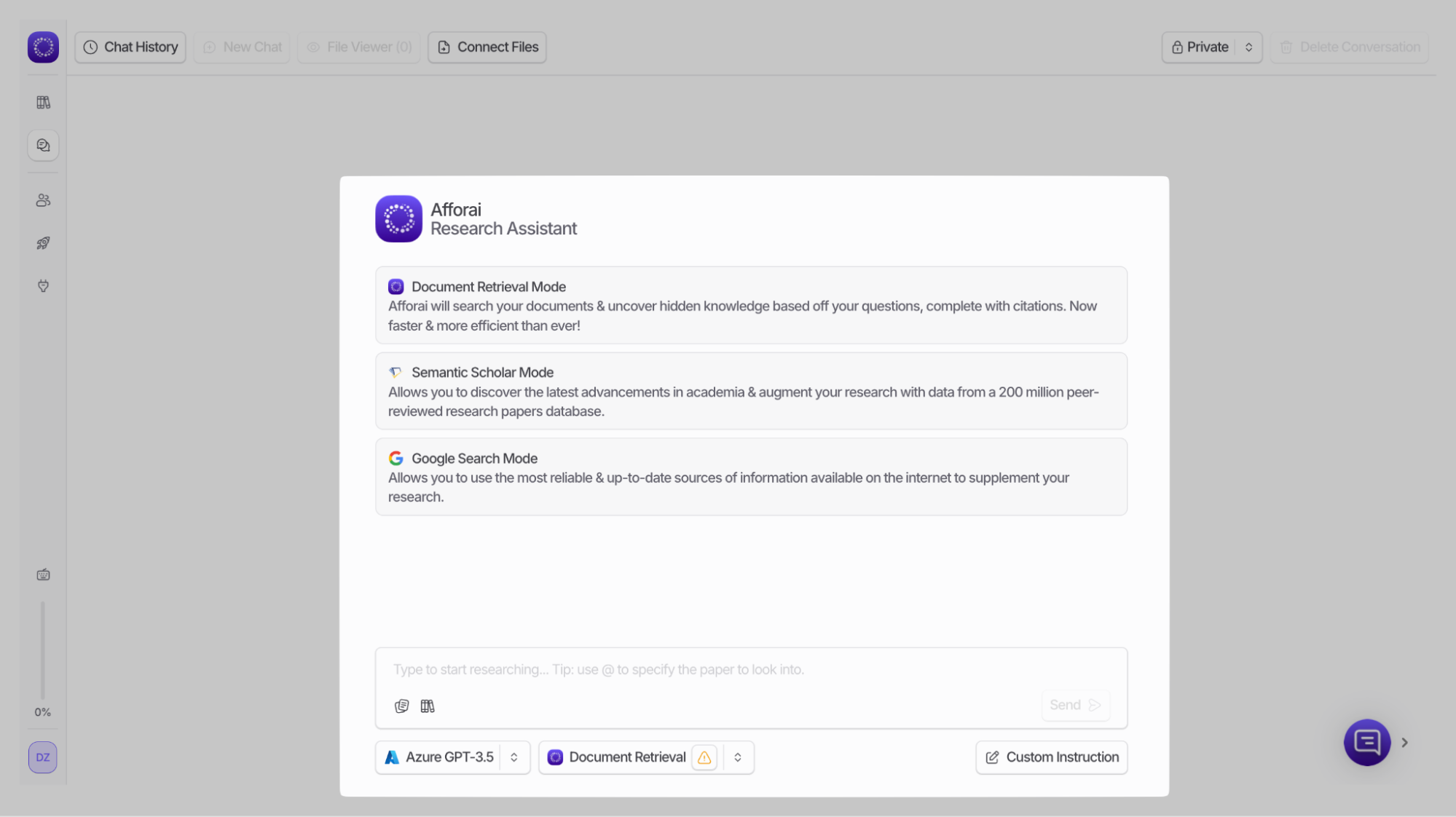
Task: Enable Google Search Mode
Action: 750,476
